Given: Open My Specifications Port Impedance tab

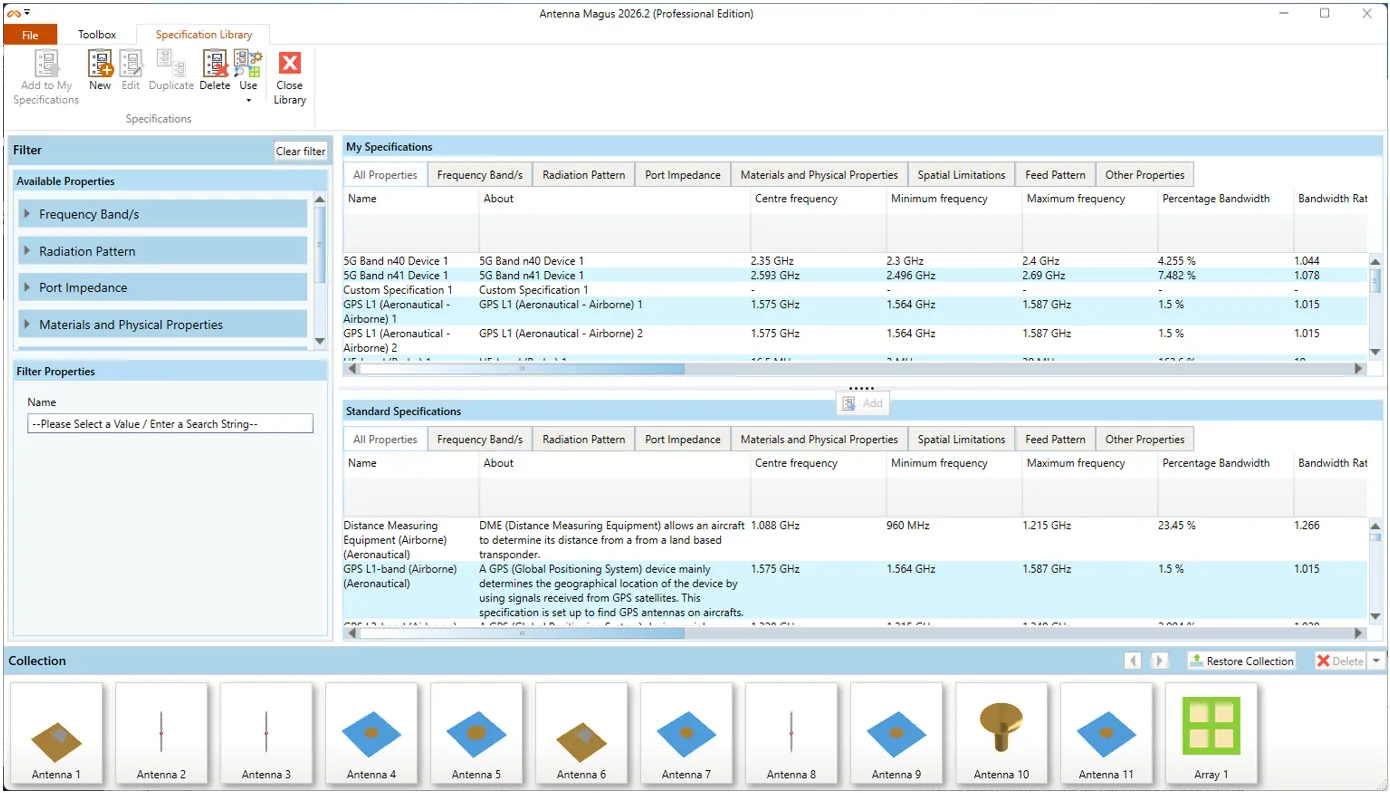Looking at the screenshot, I should (x=683, y=175).
